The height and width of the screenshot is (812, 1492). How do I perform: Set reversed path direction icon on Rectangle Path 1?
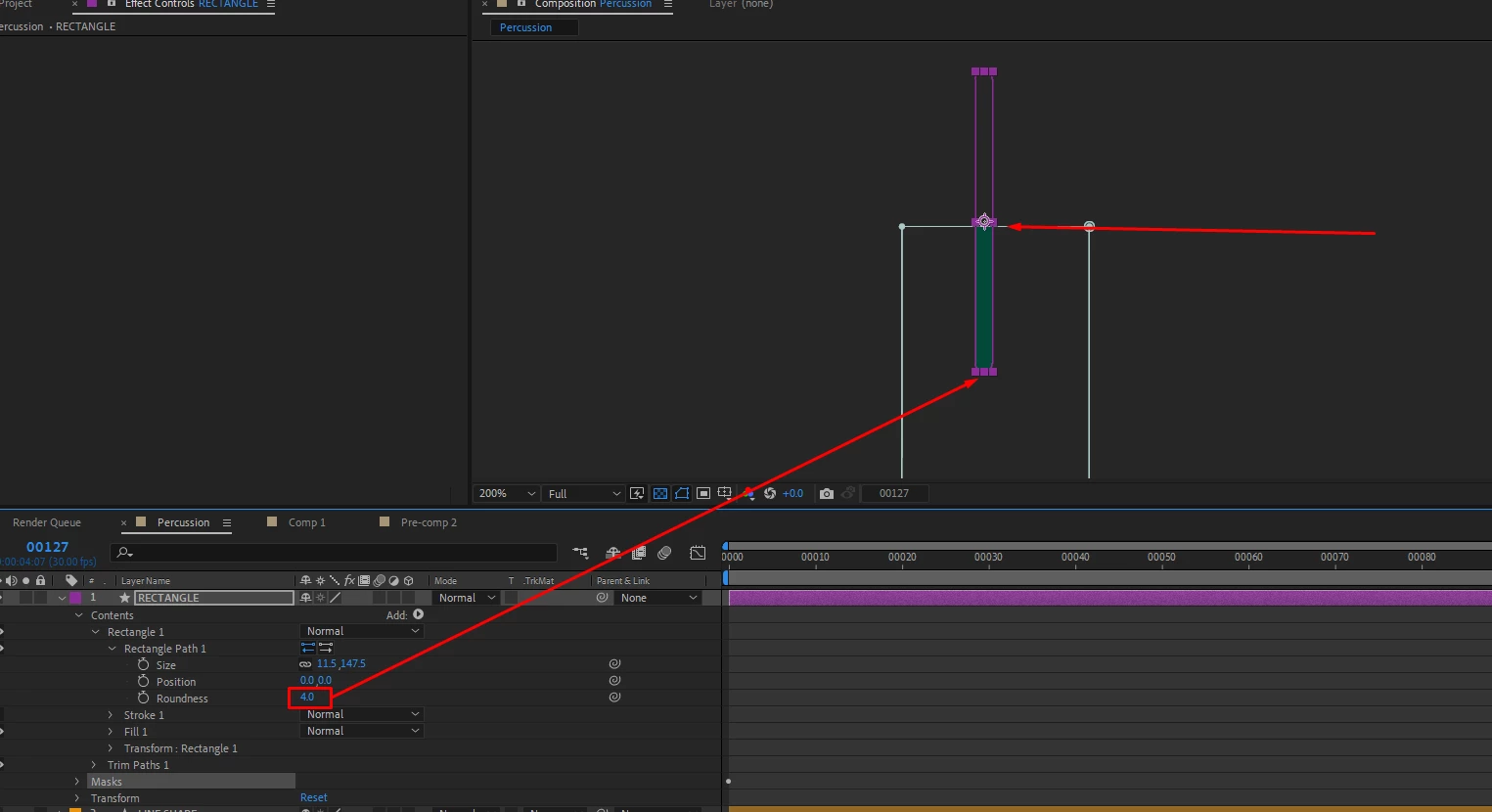click(307, 648)
